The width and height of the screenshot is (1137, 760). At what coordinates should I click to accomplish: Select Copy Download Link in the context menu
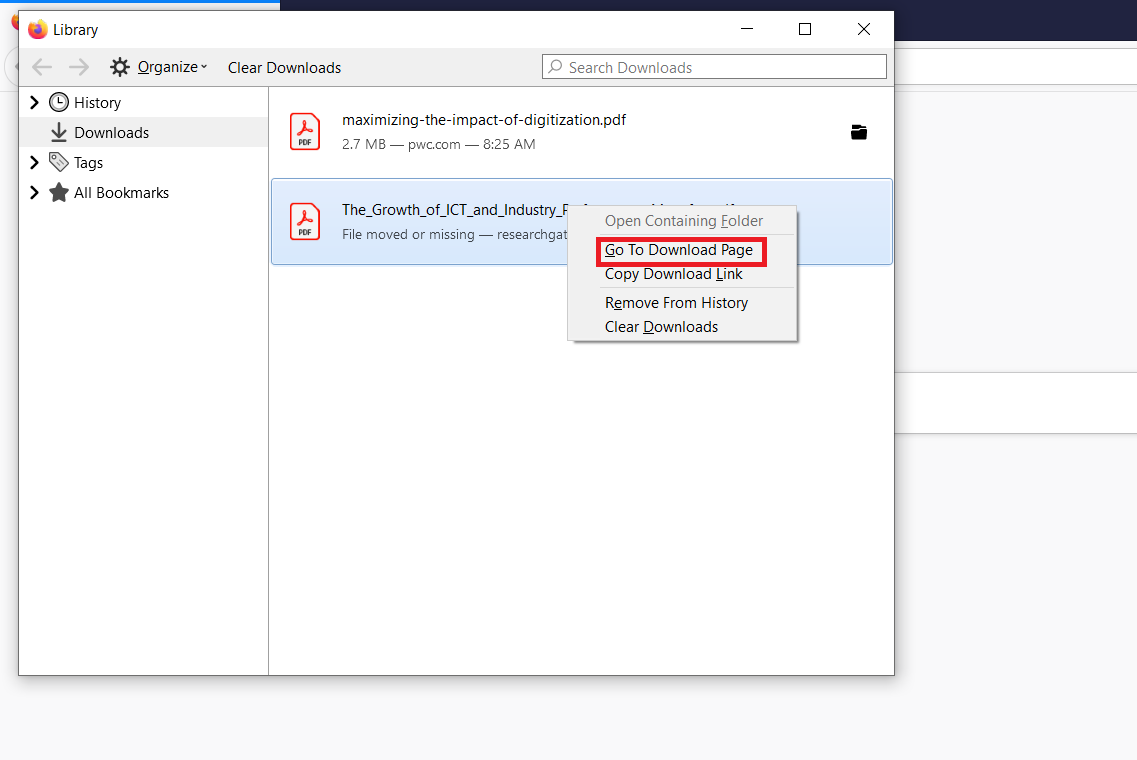coord(673,274)
